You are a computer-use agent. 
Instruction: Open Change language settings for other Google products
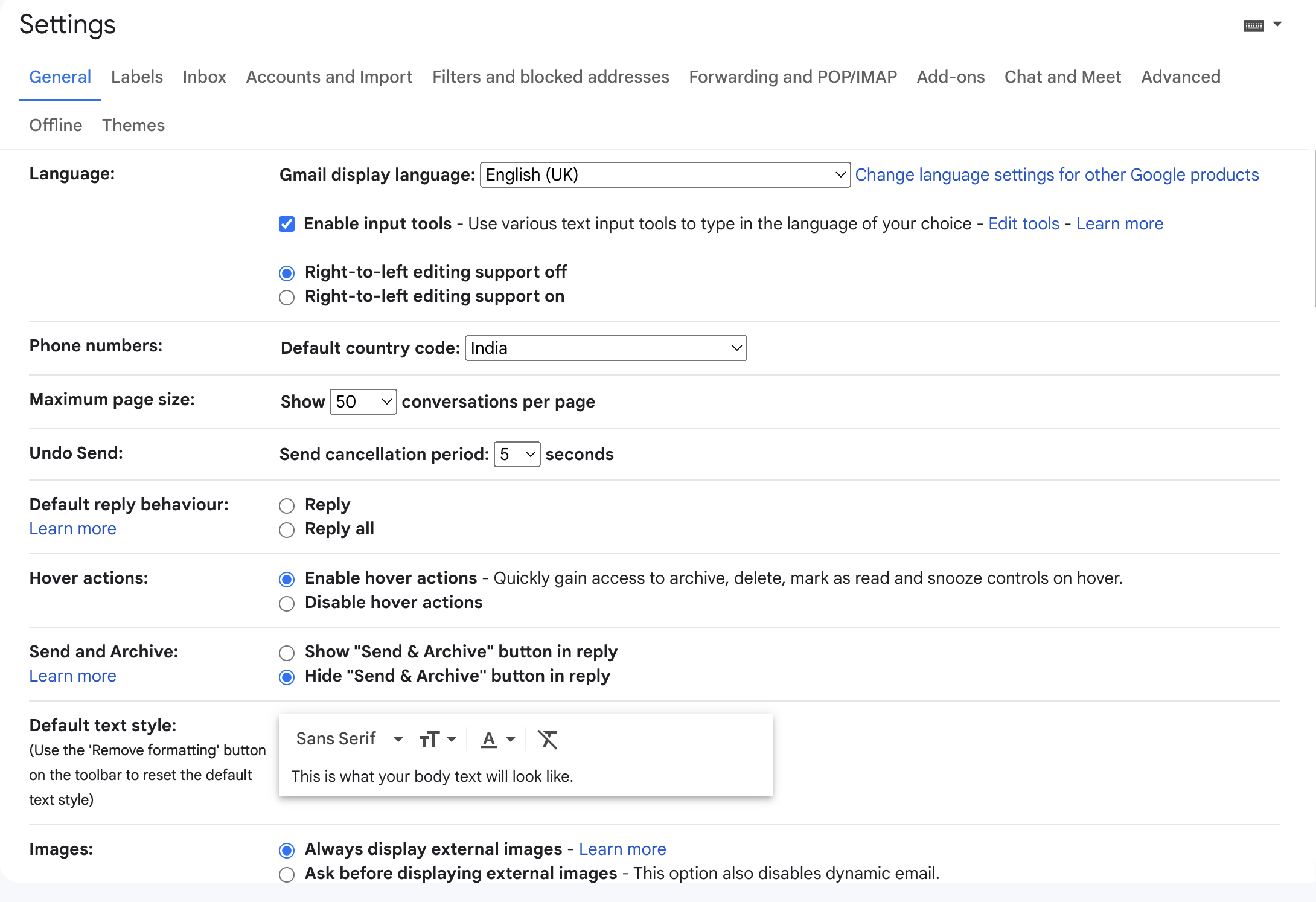pos(1056,175)
